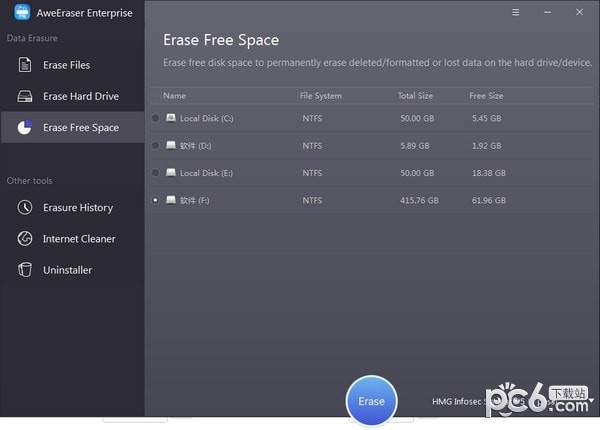The image size is (600, 430).
Task: Click the drive icon for Local Disk (C:)
Action: click(171, 118)
